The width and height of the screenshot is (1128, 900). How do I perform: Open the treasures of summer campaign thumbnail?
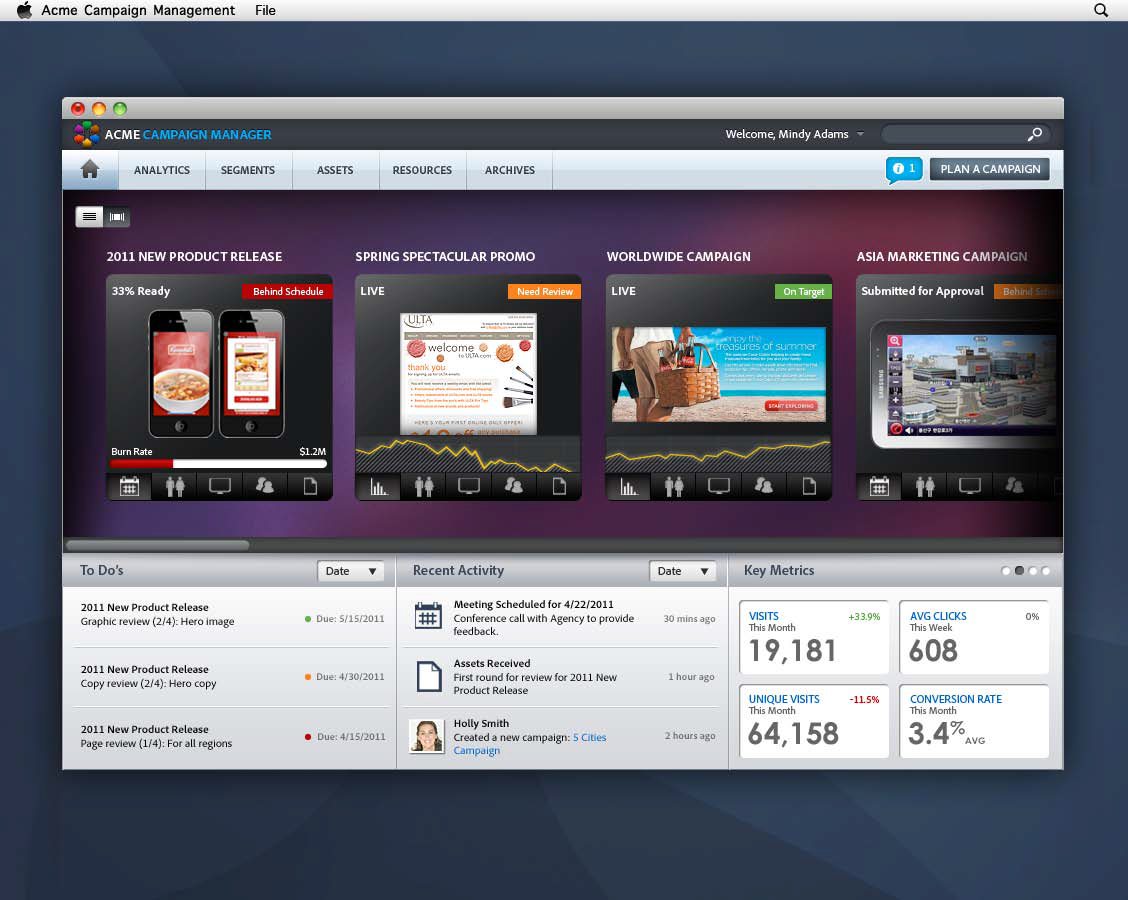point(719,374)
